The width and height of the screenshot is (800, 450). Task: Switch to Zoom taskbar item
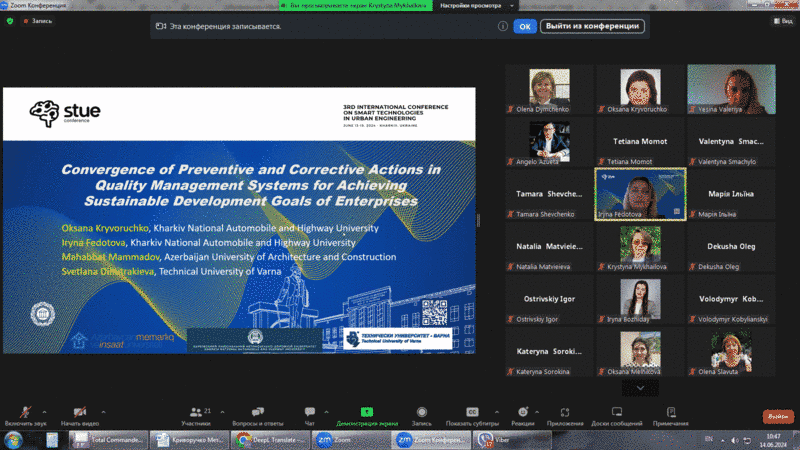point(352,440)
